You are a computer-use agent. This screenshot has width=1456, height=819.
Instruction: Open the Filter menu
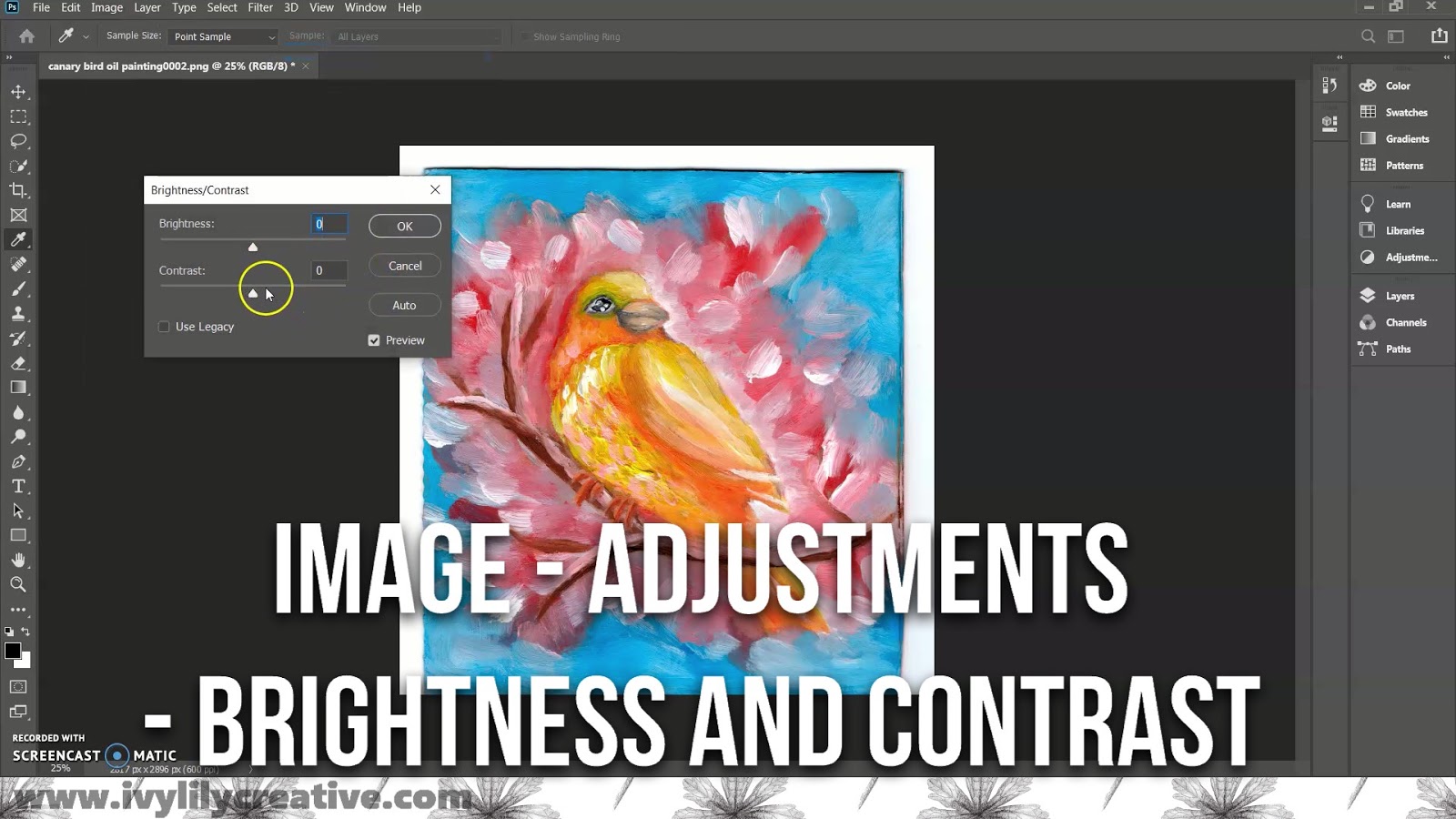[x=260, y=7]
